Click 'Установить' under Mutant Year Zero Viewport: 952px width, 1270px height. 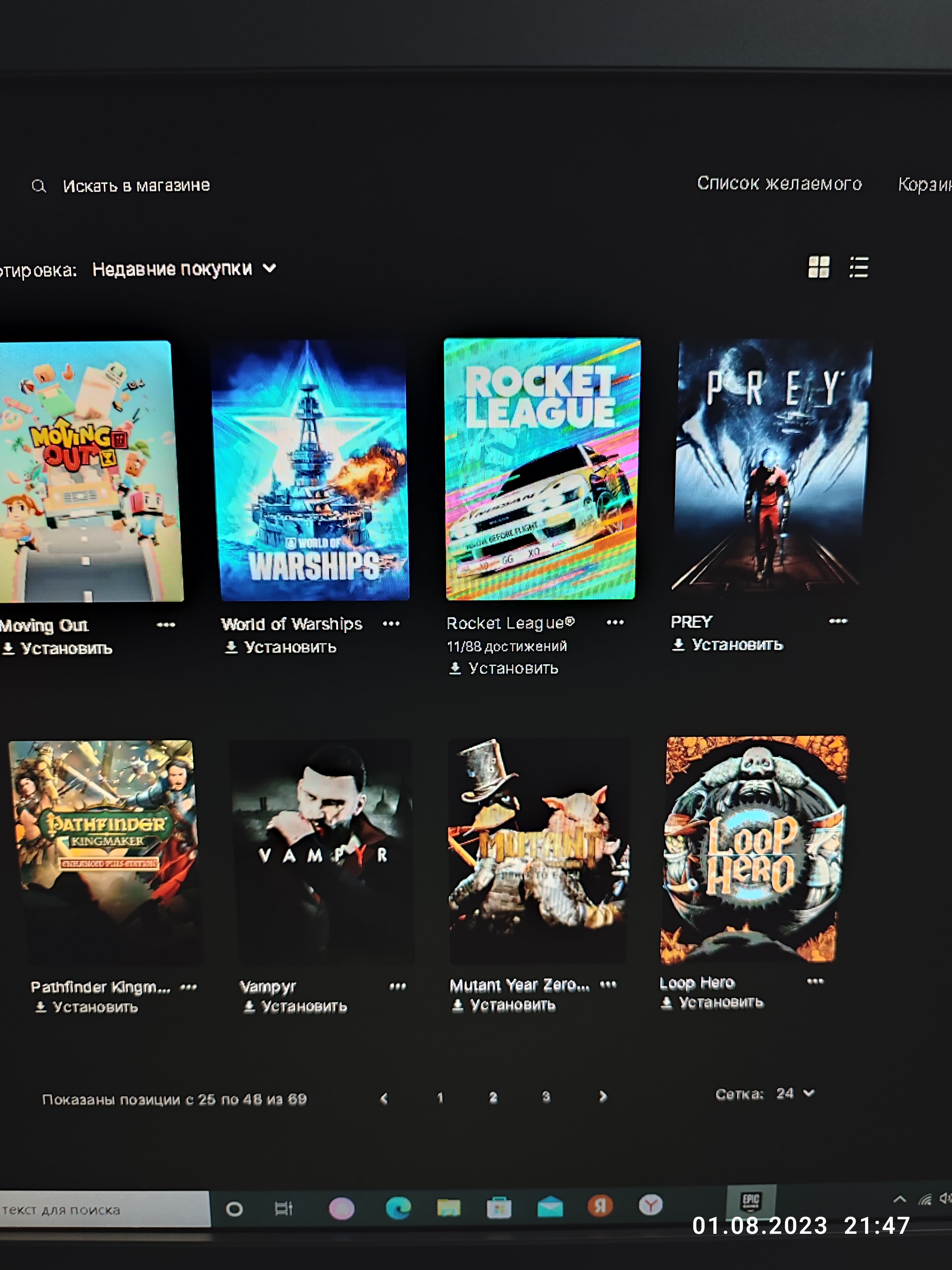click(x=504, y=1005)
